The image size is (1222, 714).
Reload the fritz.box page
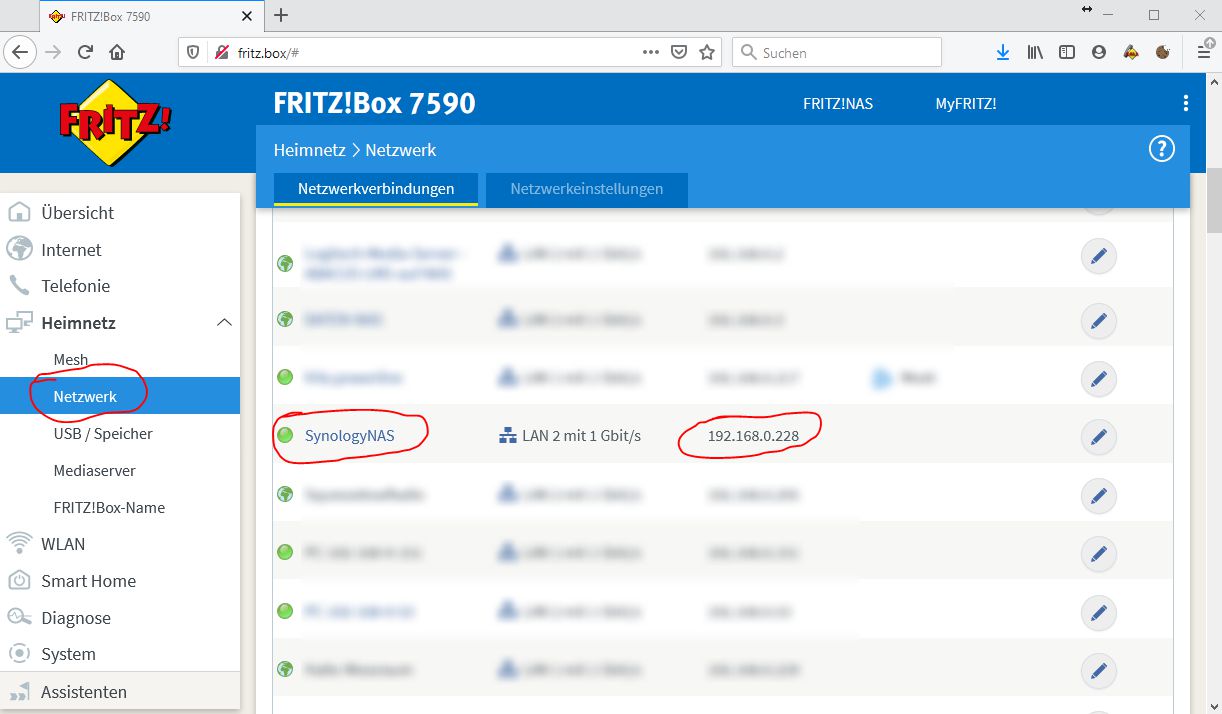pyautogui.click(x=85, y=53)
